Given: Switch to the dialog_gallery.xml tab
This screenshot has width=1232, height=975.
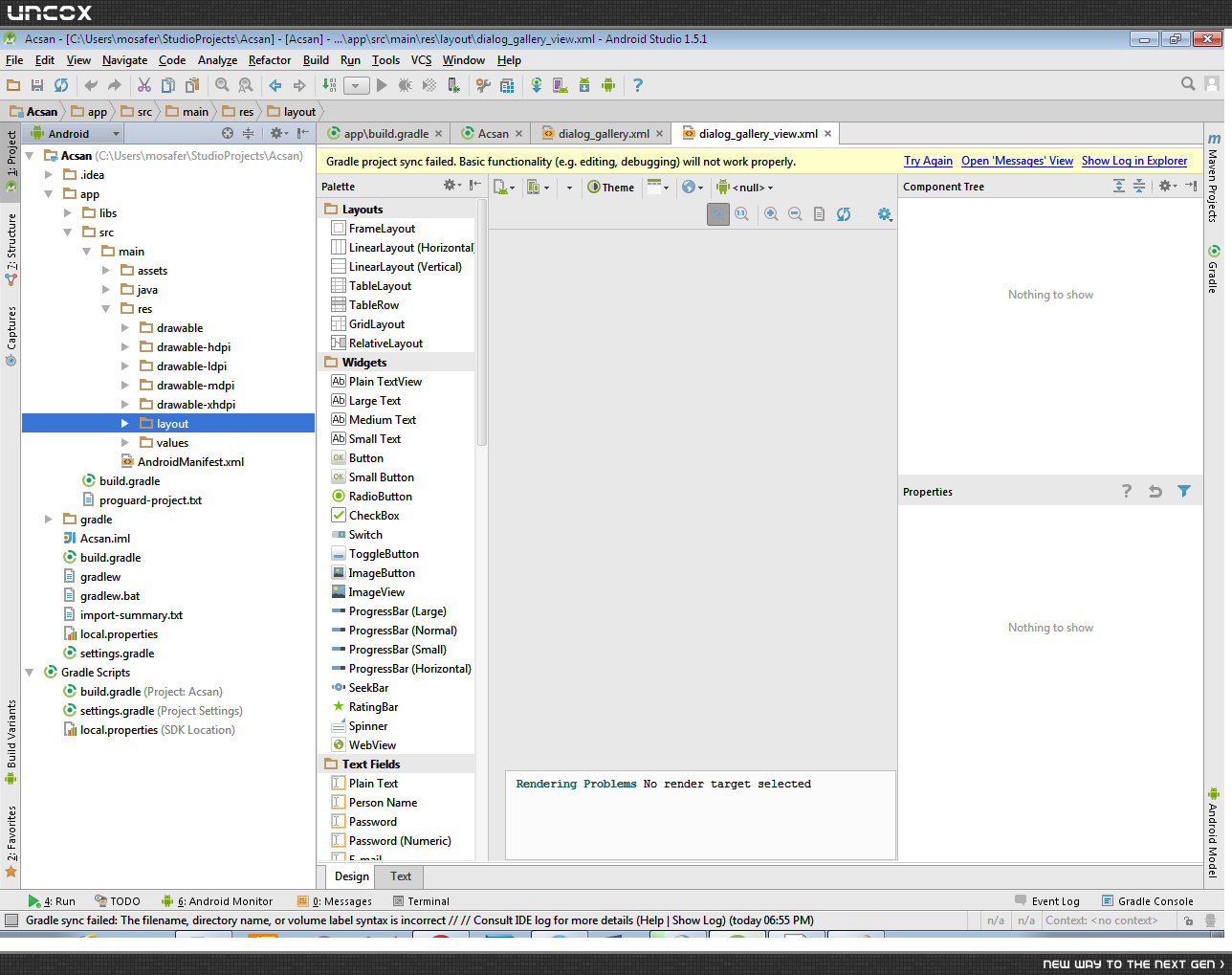Looking at the screenshot, I should click(604, 134).
